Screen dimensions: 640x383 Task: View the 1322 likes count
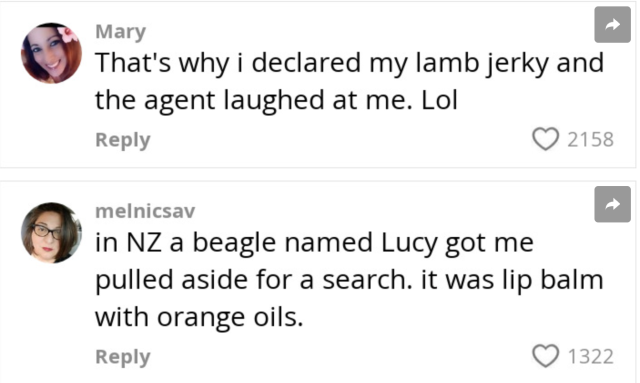(590, 356)
